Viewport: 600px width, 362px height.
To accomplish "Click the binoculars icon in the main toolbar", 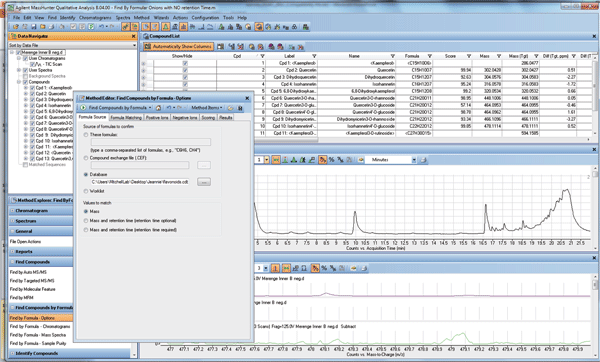I will click(x=294, y=27).
